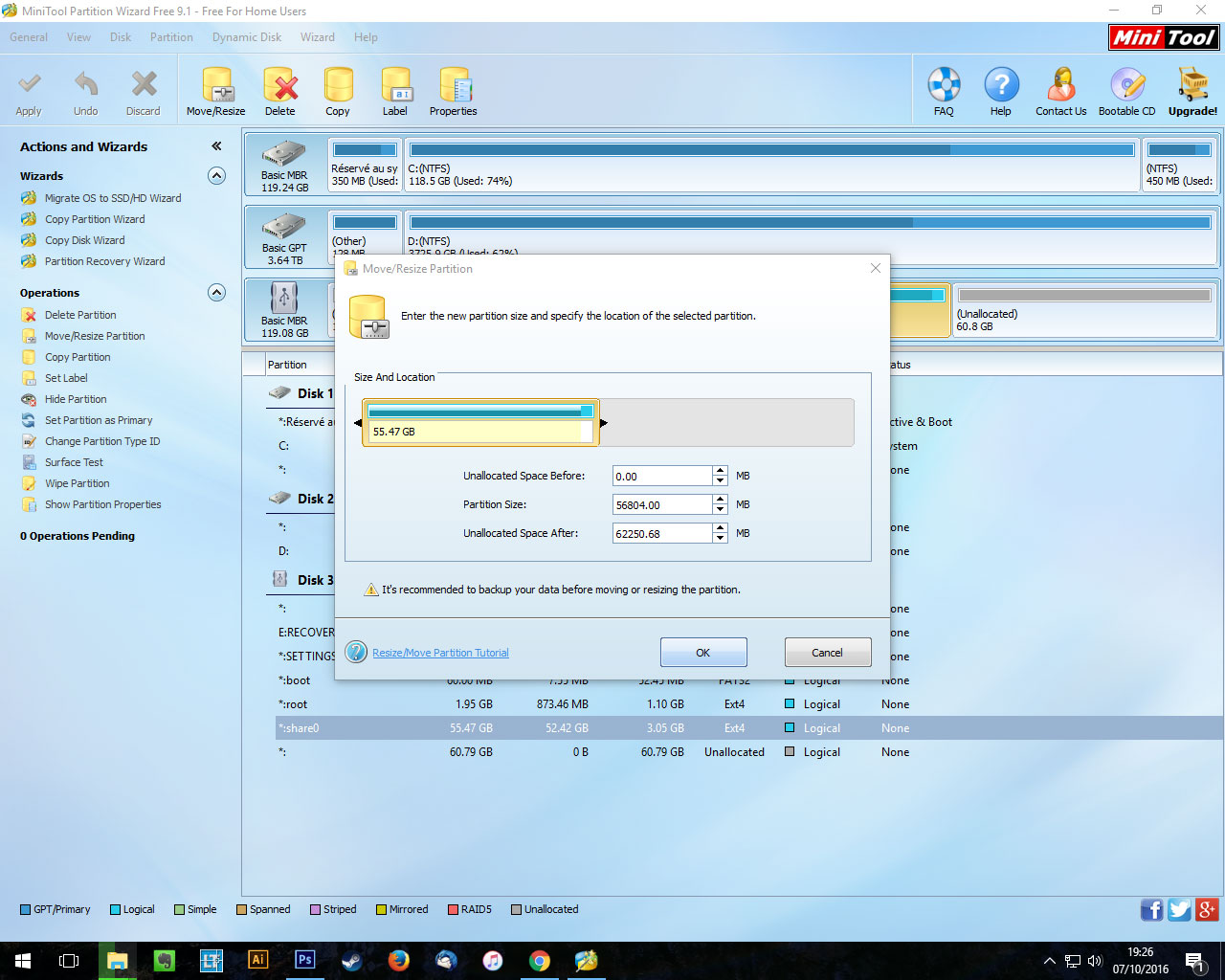Click the Help question mark icon
This screenshot has height=980, width=1225.
coord(1001,85)
